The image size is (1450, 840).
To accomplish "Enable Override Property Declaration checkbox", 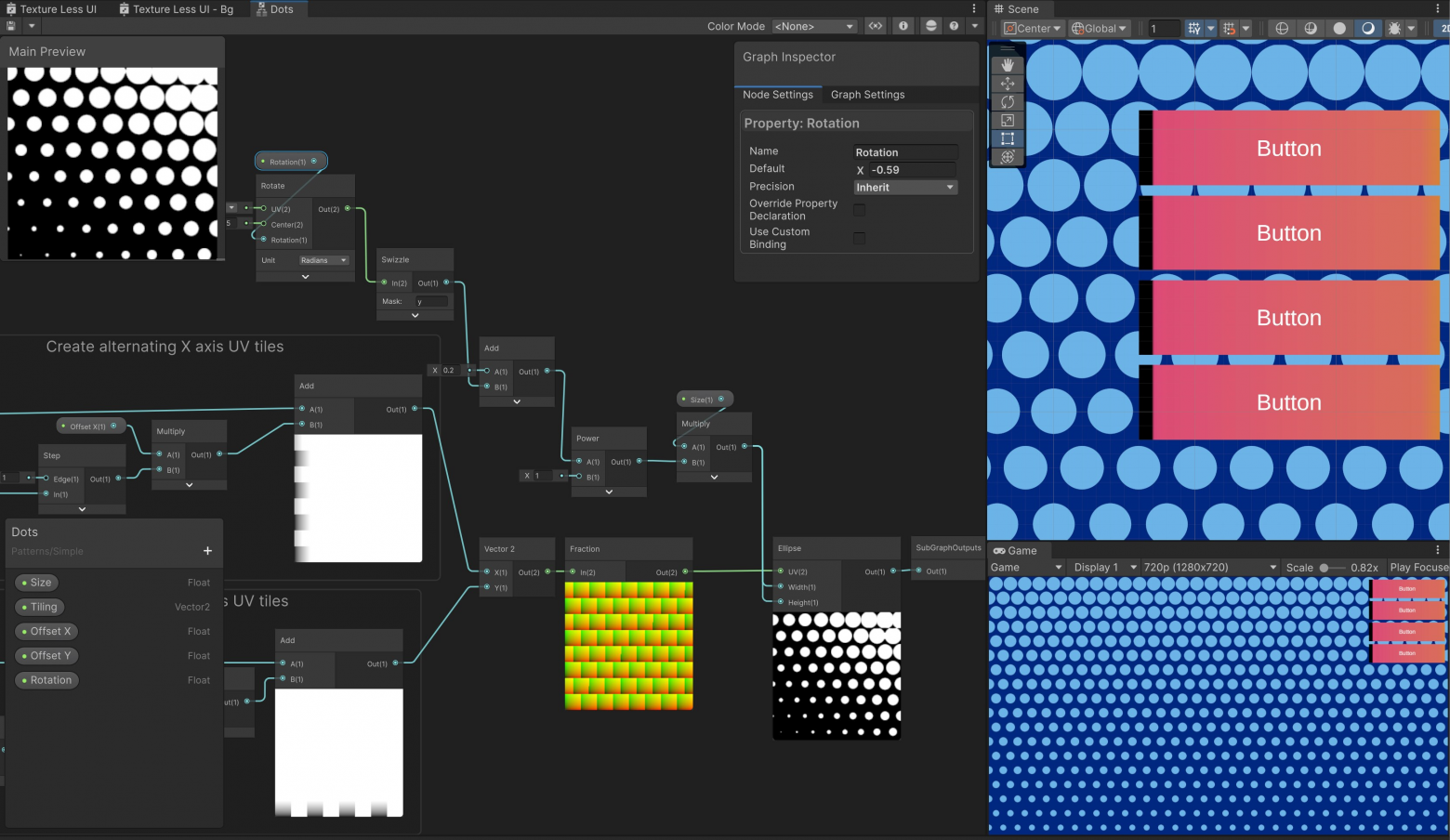I will [x=859, y=210].
